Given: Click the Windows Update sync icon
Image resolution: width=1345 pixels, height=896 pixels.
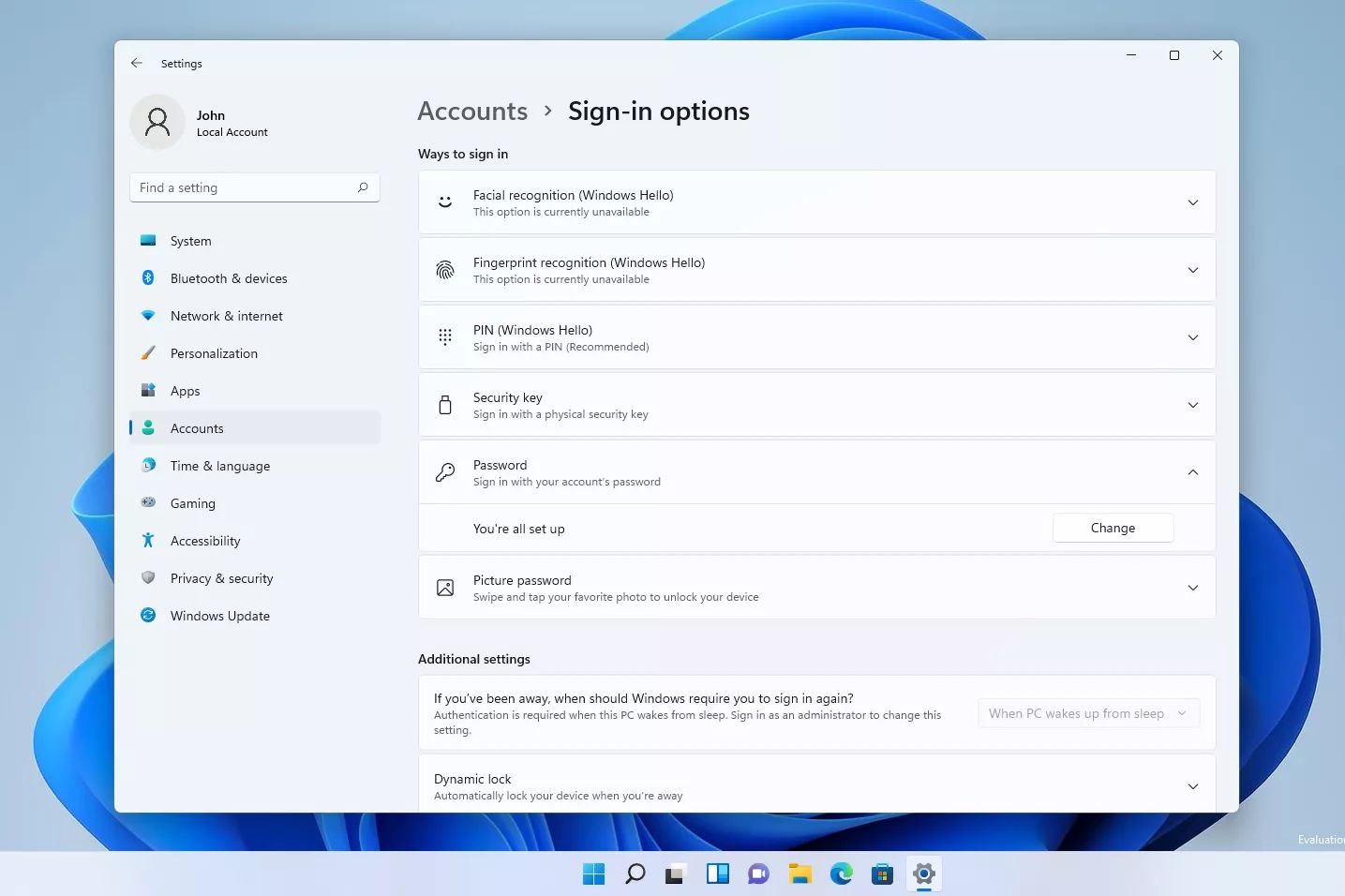Looking at the screenshot, I should [148, 615].
